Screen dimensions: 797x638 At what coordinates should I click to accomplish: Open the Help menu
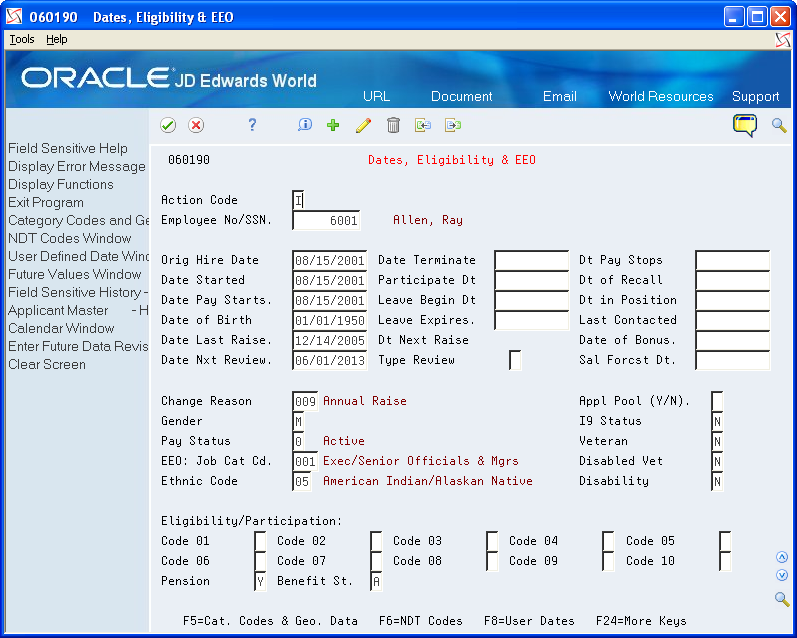[x=56, y=39]
